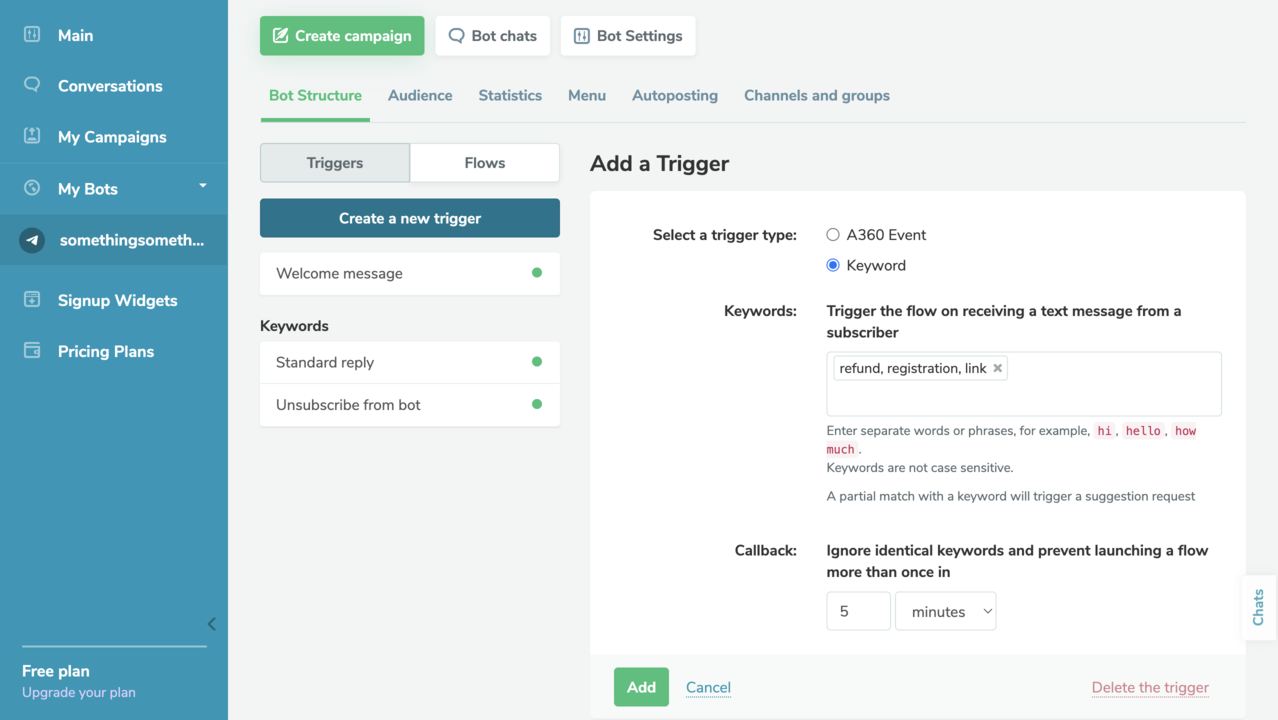The width and height of the screenshot is (1278, 720).
Task: Switch to the Audience tab
Action: click(420, 95)
